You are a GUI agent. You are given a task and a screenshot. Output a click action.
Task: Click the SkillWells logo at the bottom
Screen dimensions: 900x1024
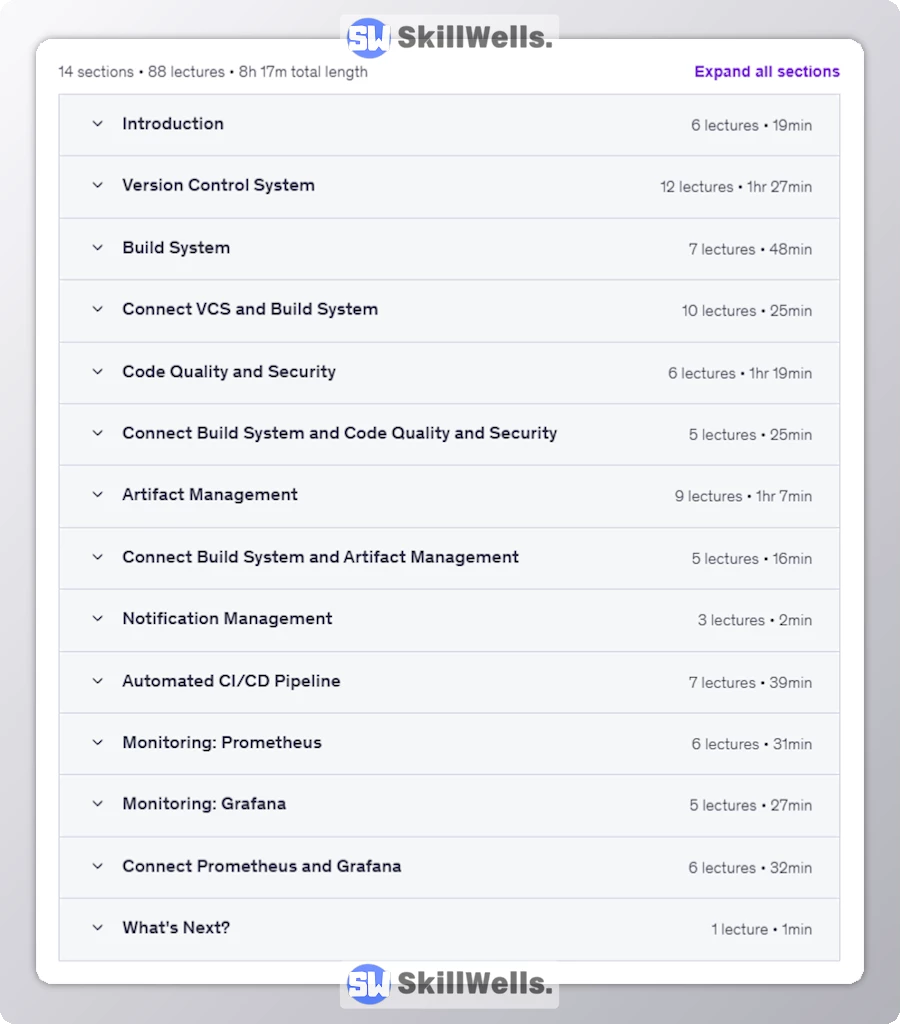click(449, 984)
